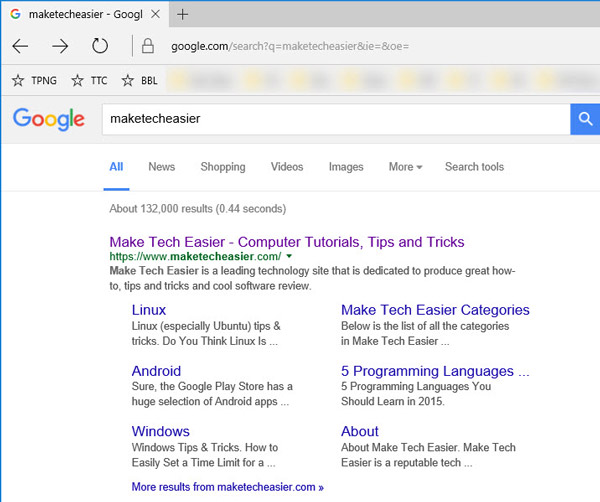Image resolution: width=600 pixels, height=502 pixels.
Task: Click More results from maketecheasier.com
Action: [228, 487]
